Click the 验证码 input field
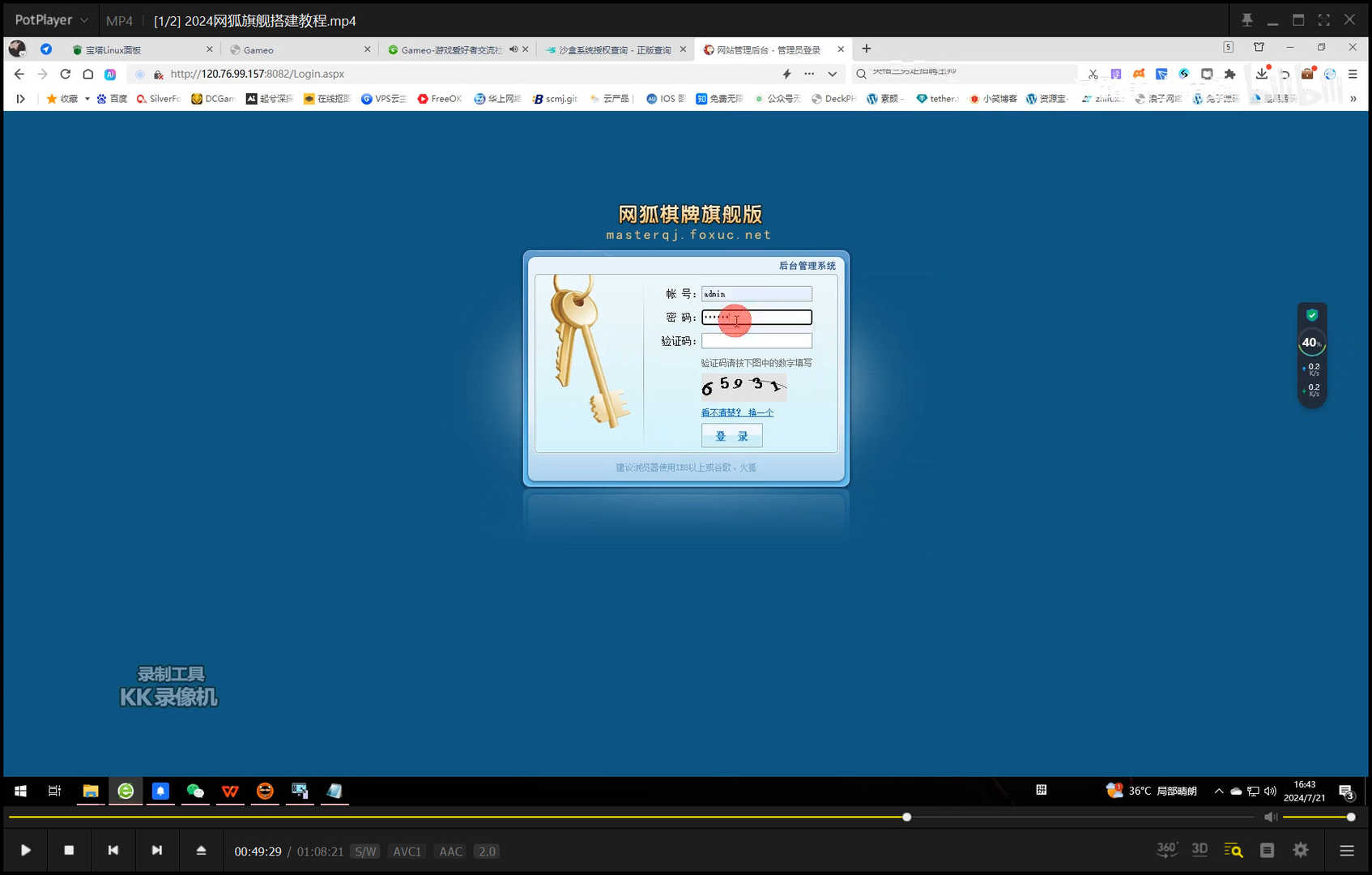The height and width of the screenshot is (875, 1372). point(756,340)
